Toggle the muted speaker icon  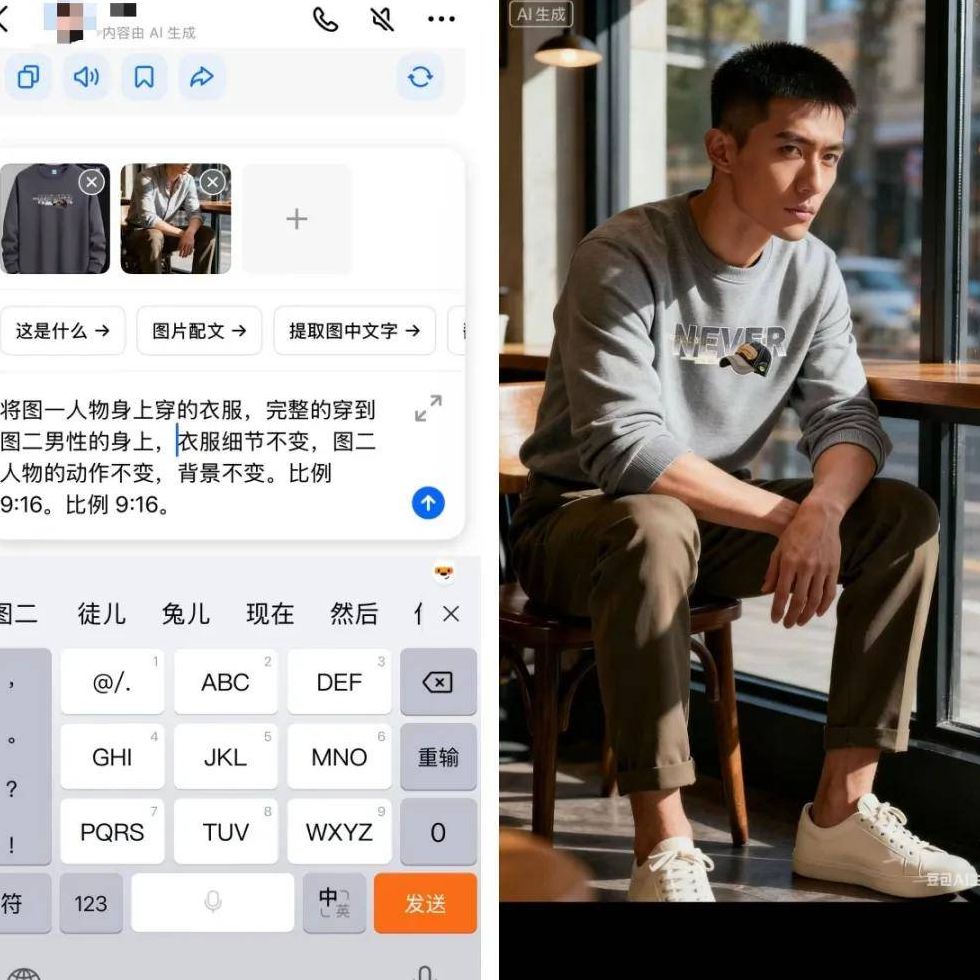pyautogui.click(x=382, y=19)
